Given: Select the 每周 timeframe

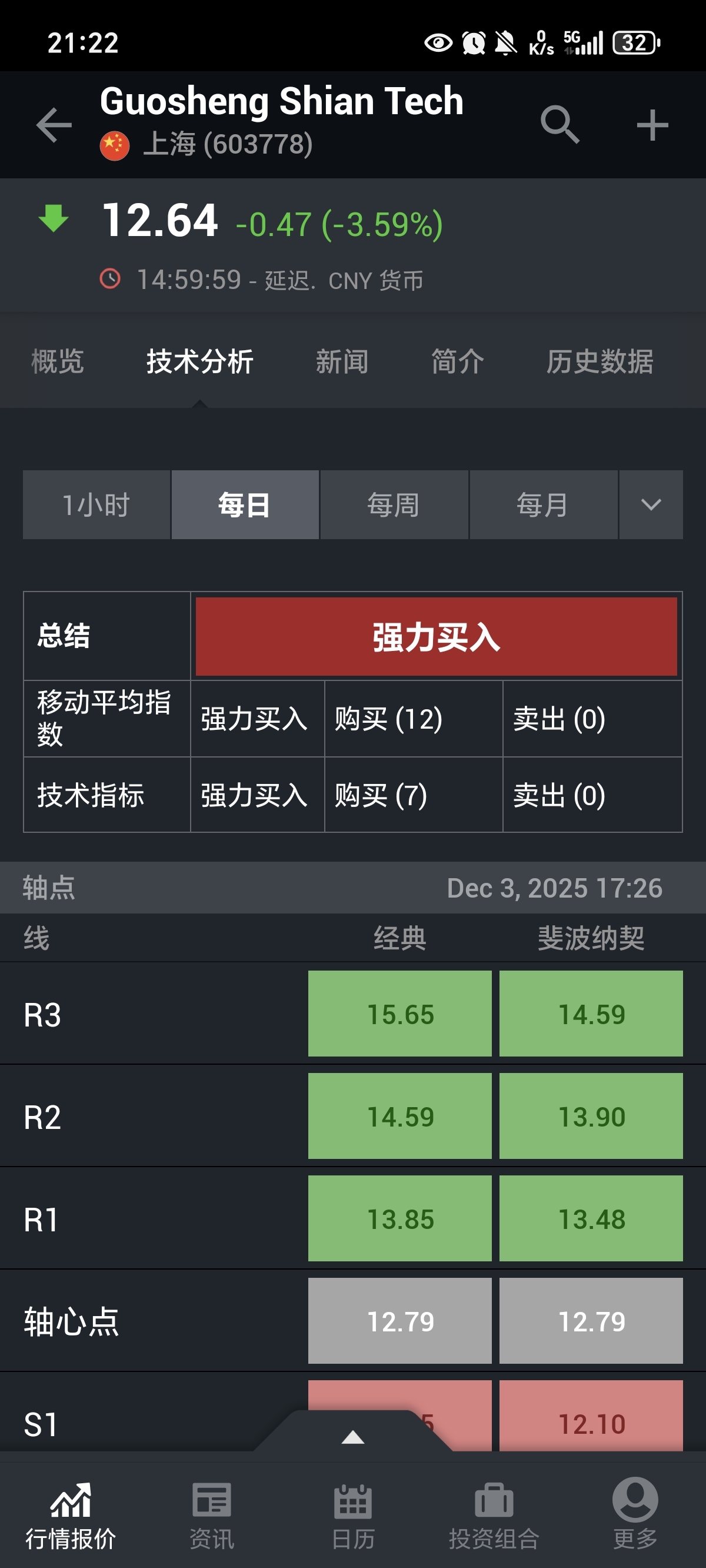Looking at the screenshot, I should (394, 504).
